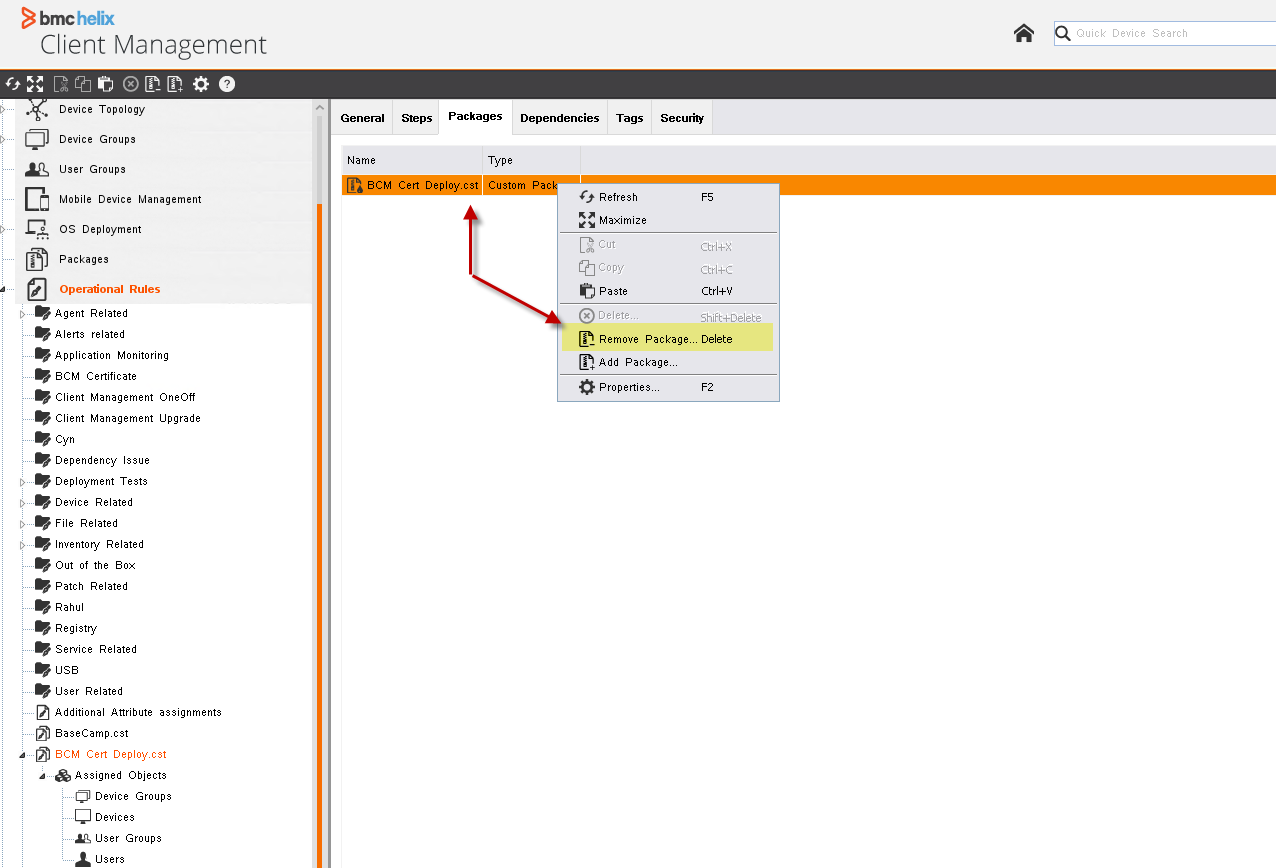
Task: Expand the Agent Related folder
Action: coord(22,314)
